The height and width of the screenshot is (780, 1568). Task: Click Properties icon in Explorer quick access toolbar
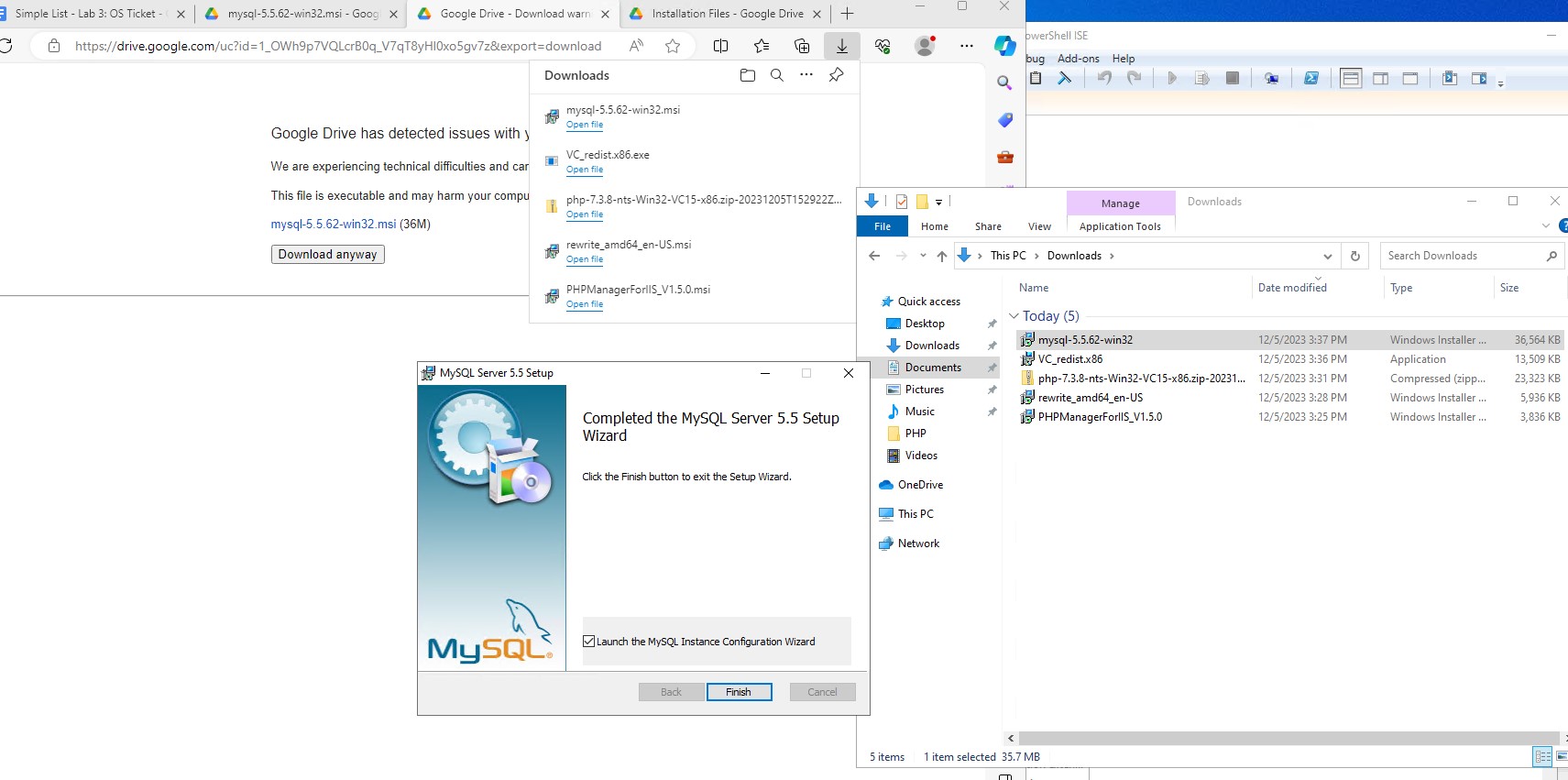[902, 202]
